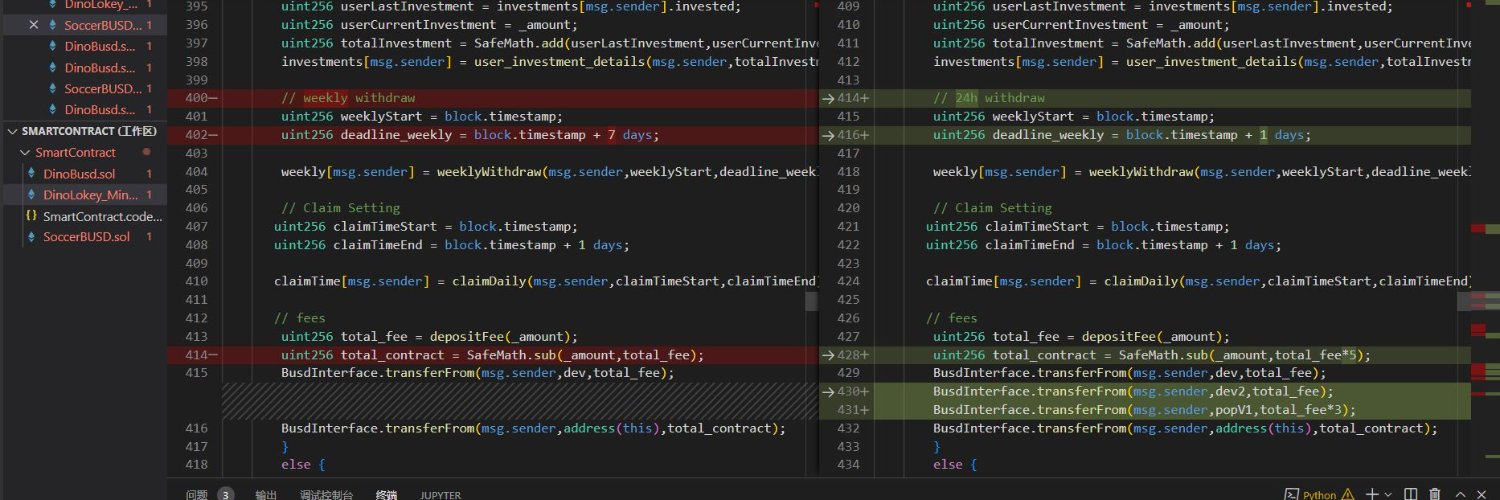Click '// Claim Setting' comment on left line 406
Image resolution: width=1500 pixels, height=500 pixels.
pyautogui.click(x=340, y=208)
